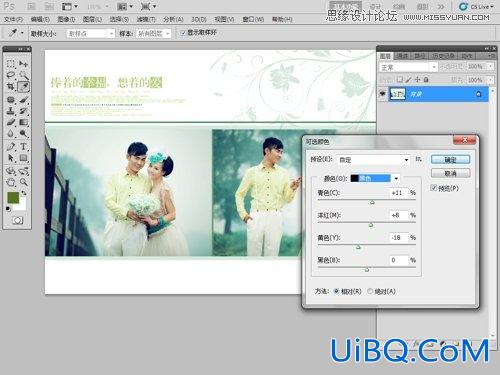
Task: Select the Crop tool
Action: pos(11,87)
